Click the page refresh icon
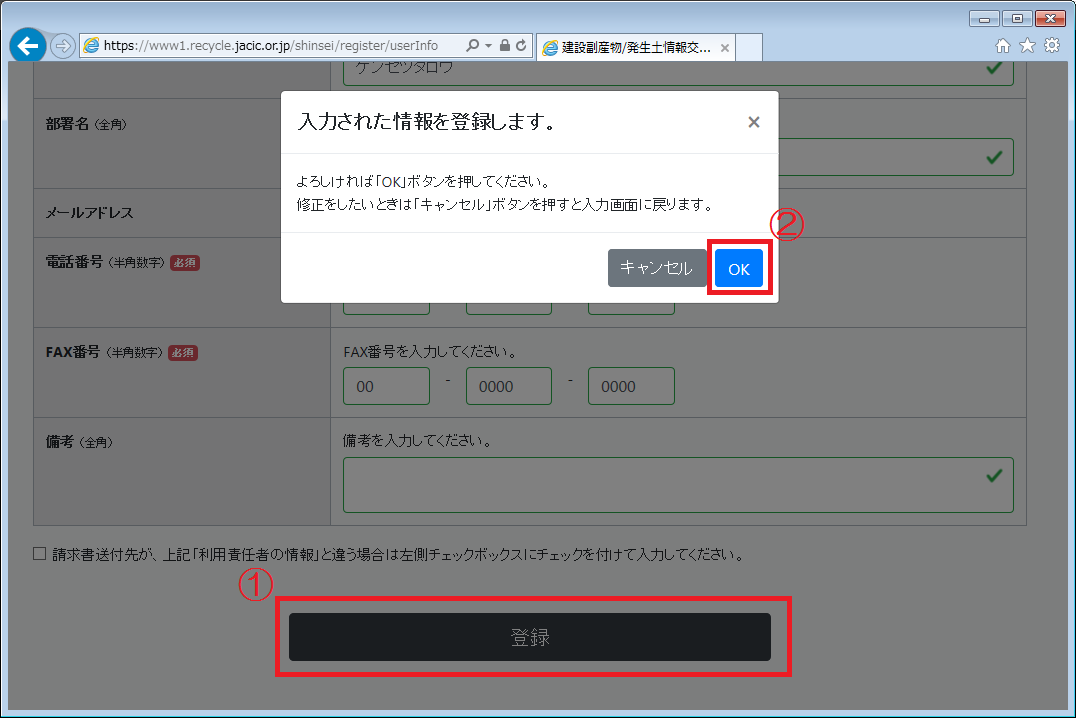The width and height of the screenshot is (1076, 718). point(522,45)
